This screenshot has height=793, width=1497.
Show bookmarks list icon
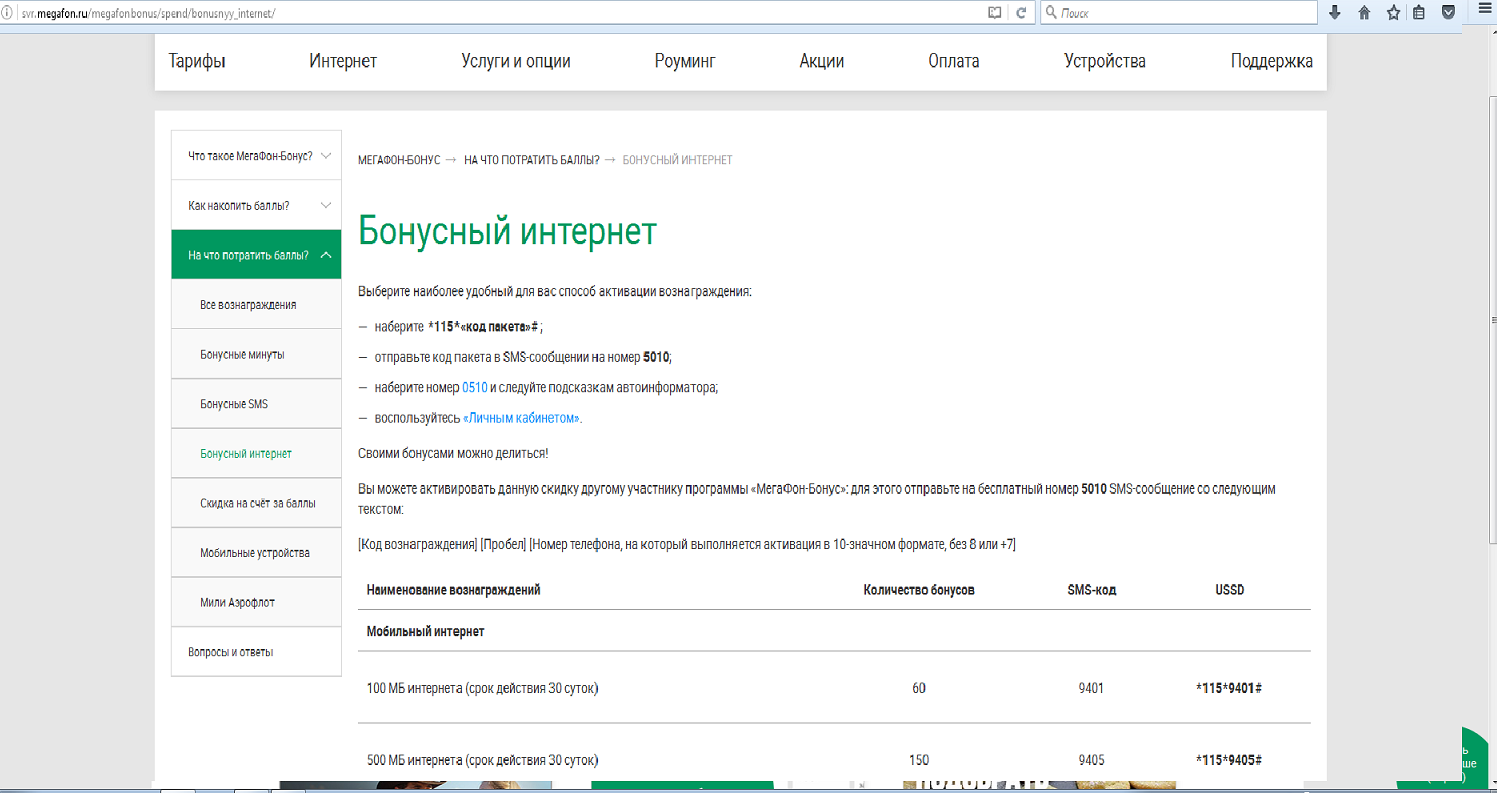(x=1419, y=13)
